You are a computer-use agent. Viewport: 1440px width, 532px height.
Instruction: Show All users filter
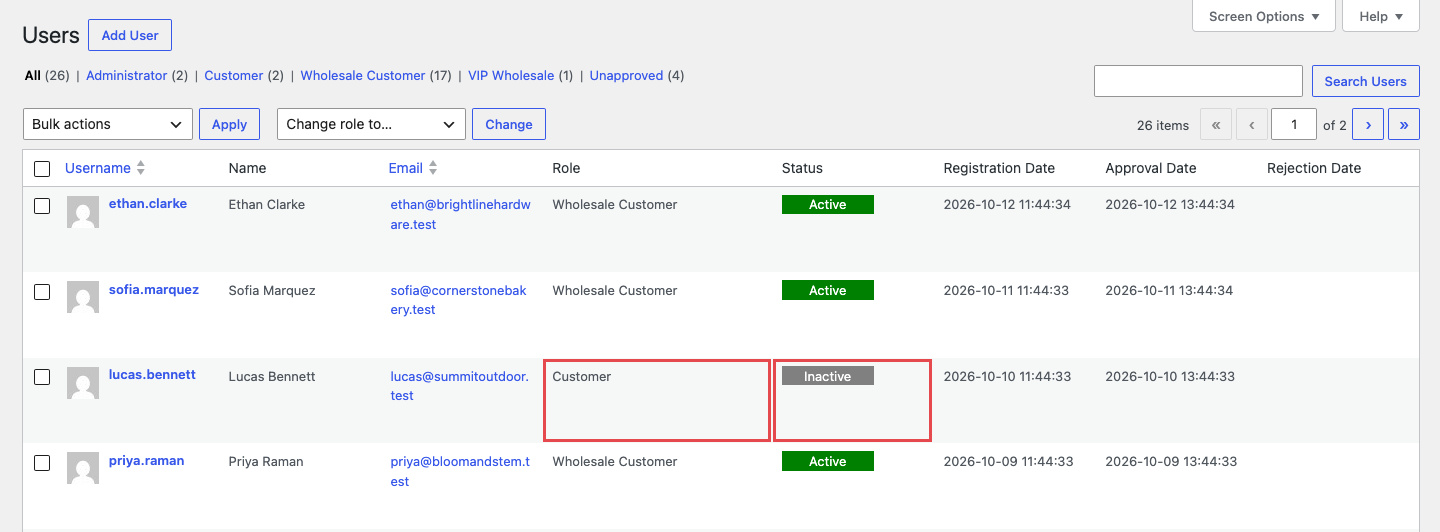33,75
